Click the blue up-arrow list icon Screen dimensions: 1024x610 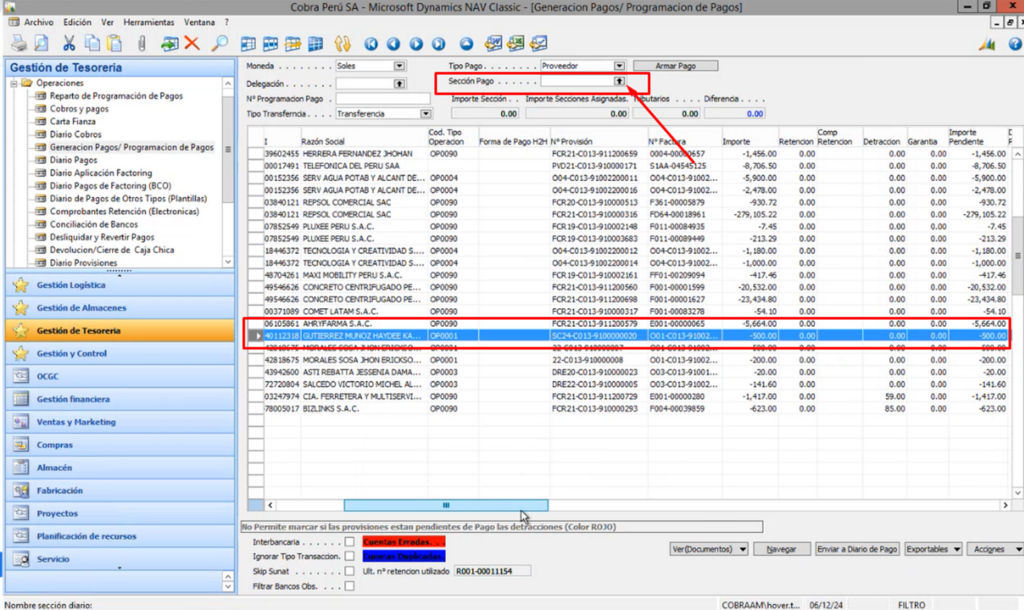coord(466,44)
